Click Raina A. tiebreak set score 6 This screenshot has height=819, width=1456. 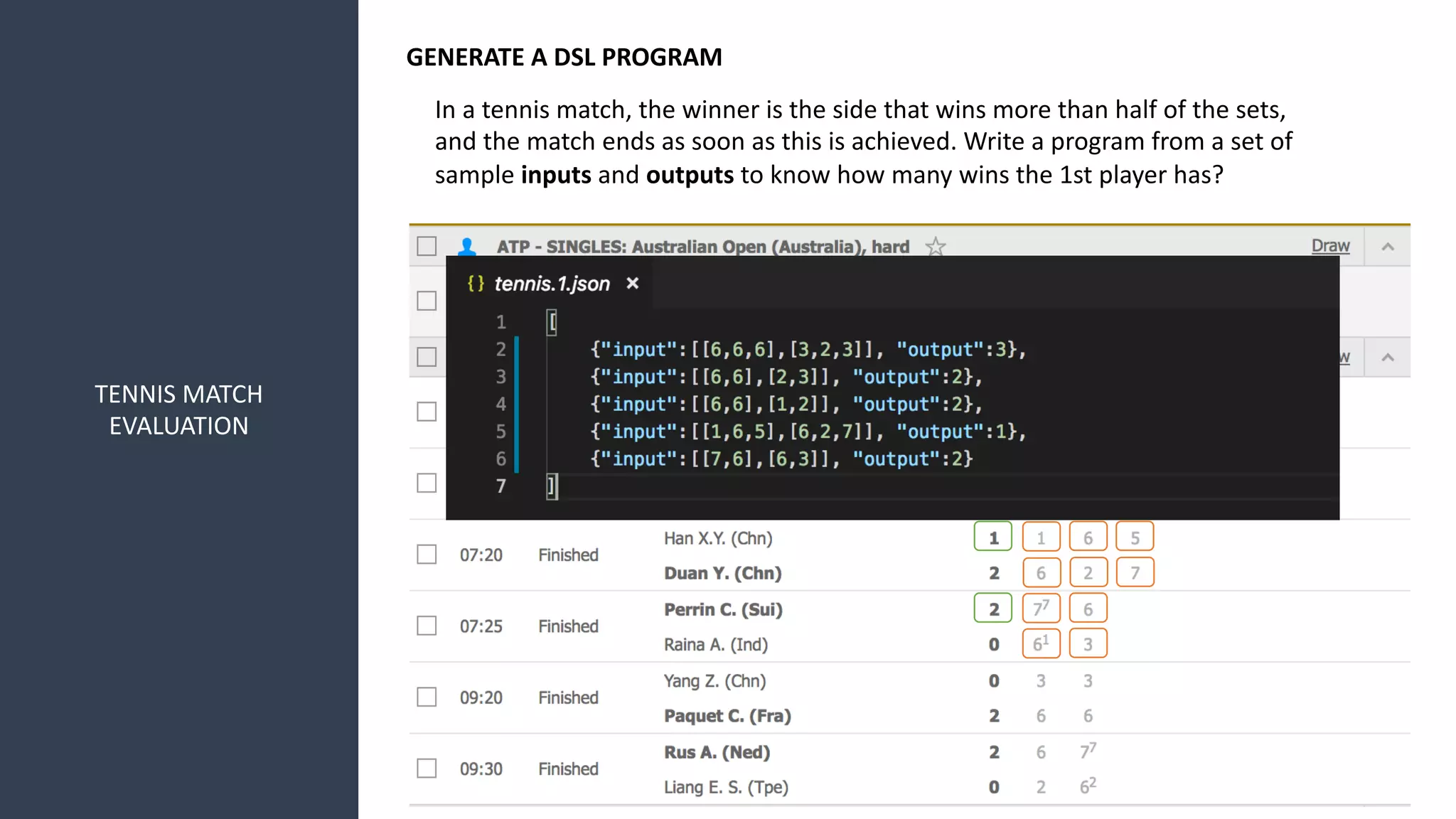(1041, 643)
